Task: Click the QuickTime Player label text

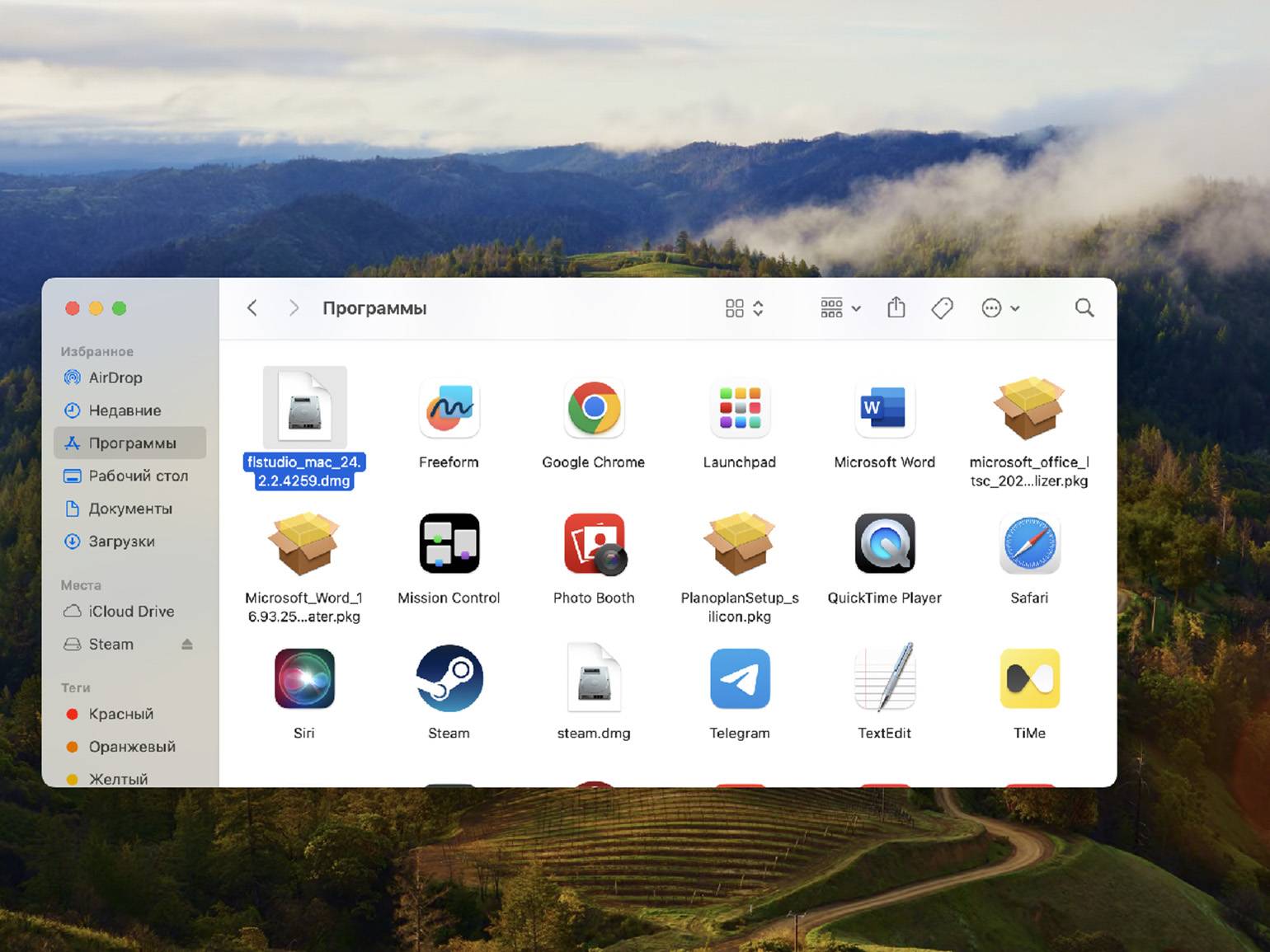Action: point(884,598)
